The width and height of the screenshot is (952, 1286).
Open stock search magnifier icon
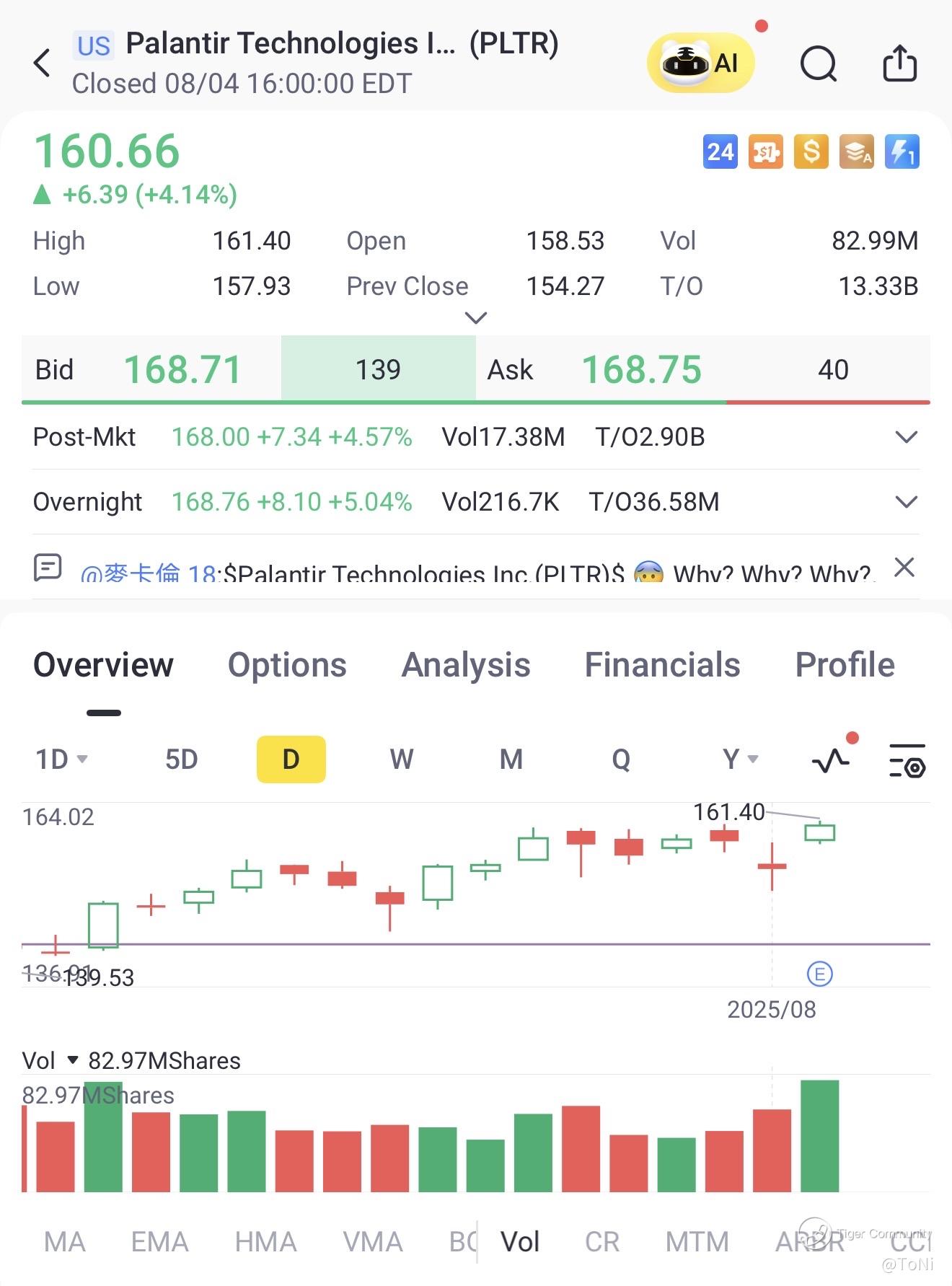819,64
